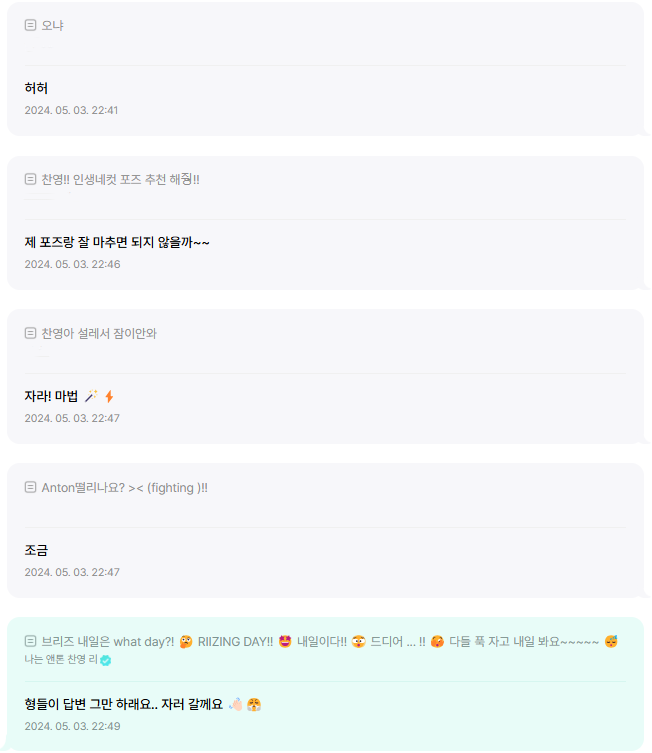Click the verified checkmark badge next to 나는 앤톤 찬영 리
This screenshot has height=753, width=652.
pyautogui.click(x=106, y=660)
